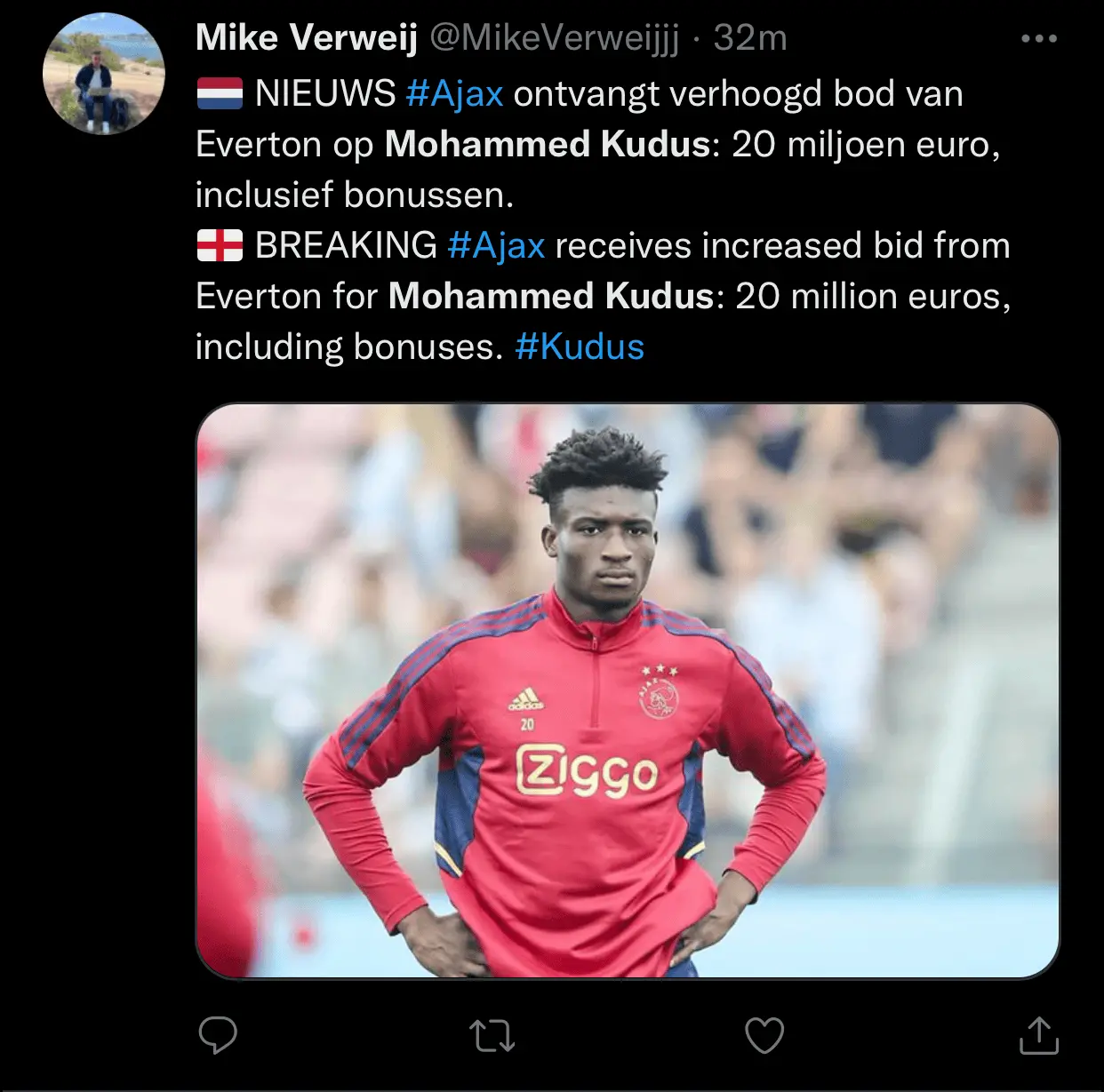
Task: Click bold Mohammed Kudus in English sentence
Action: coord(551,297)
